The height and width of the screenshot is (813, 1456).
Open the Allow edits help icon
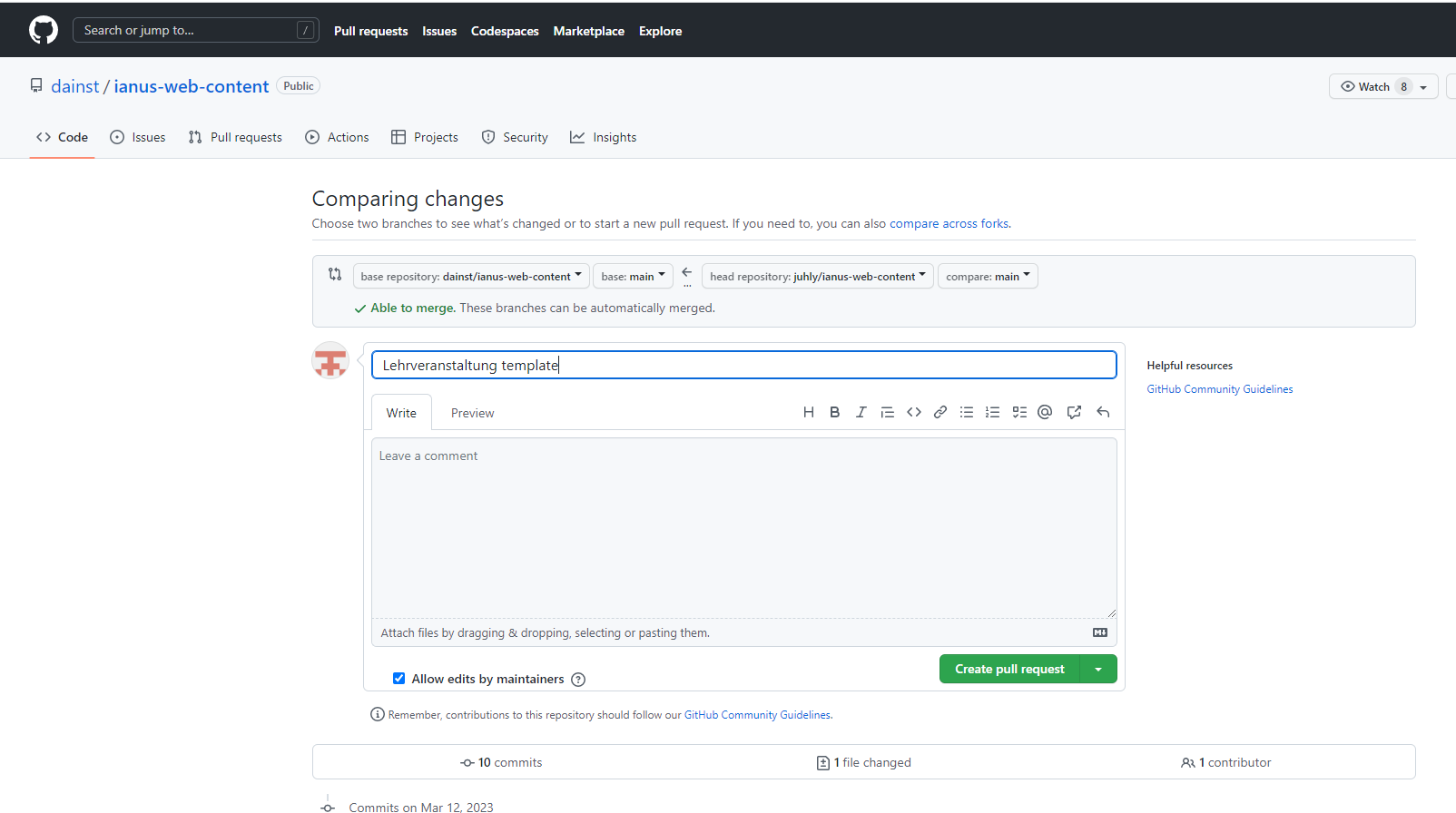(x=578, y=680)
